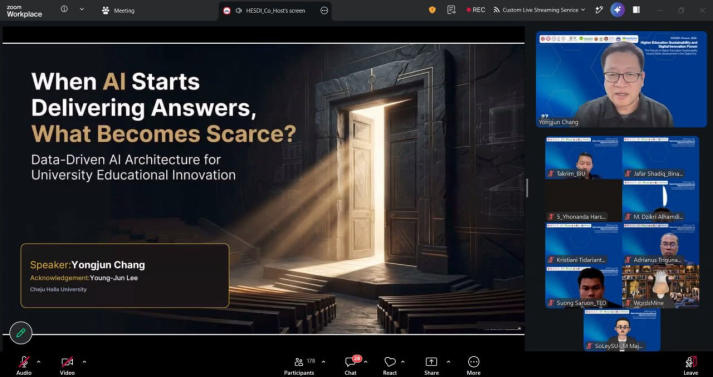Click the stethoscope-like diagnostics icon
Viewport: 713px width, 377px height.
click(x=599, y=10)
